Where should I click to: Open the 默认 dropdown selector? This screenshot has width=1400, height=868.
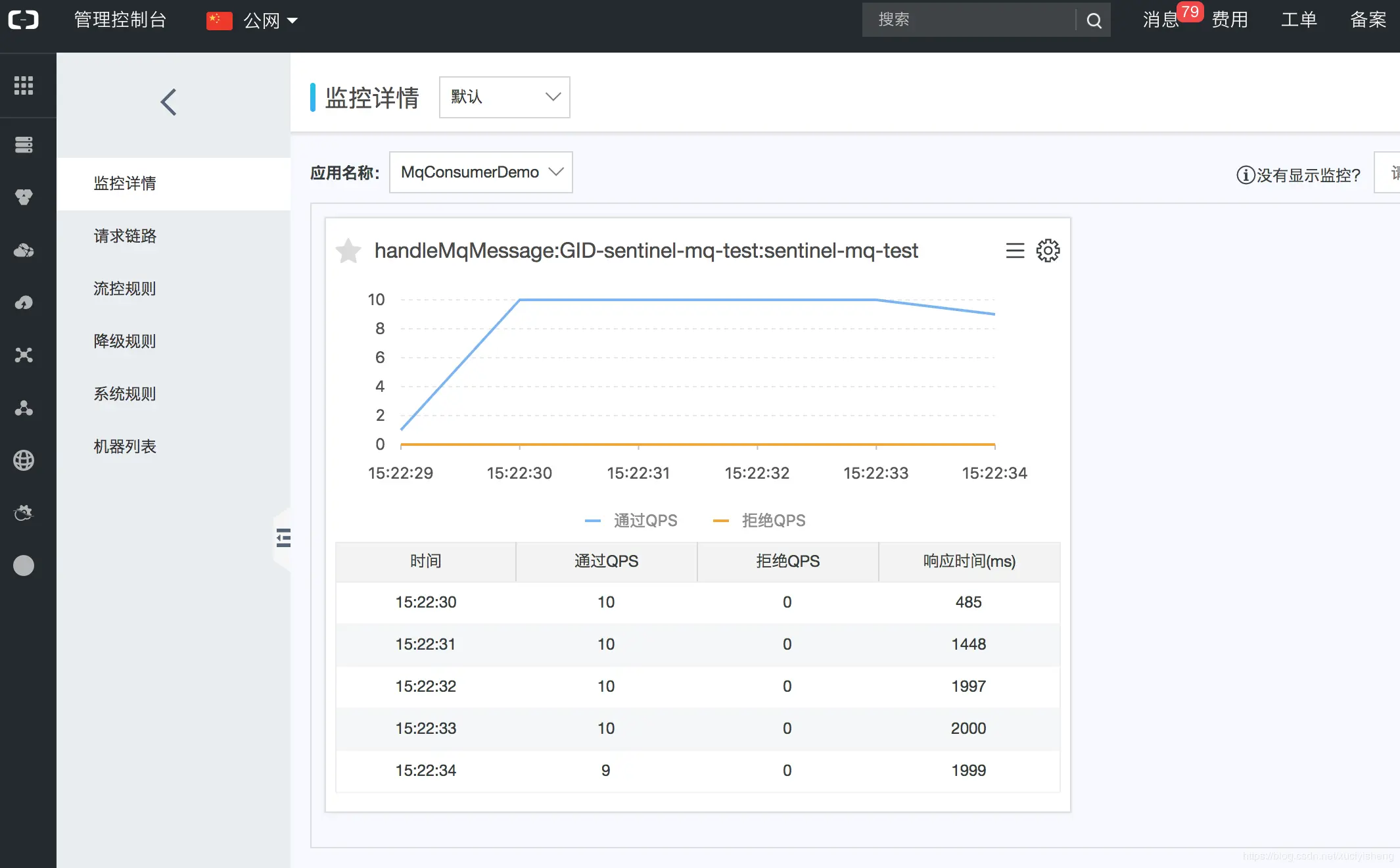[504, 97]
